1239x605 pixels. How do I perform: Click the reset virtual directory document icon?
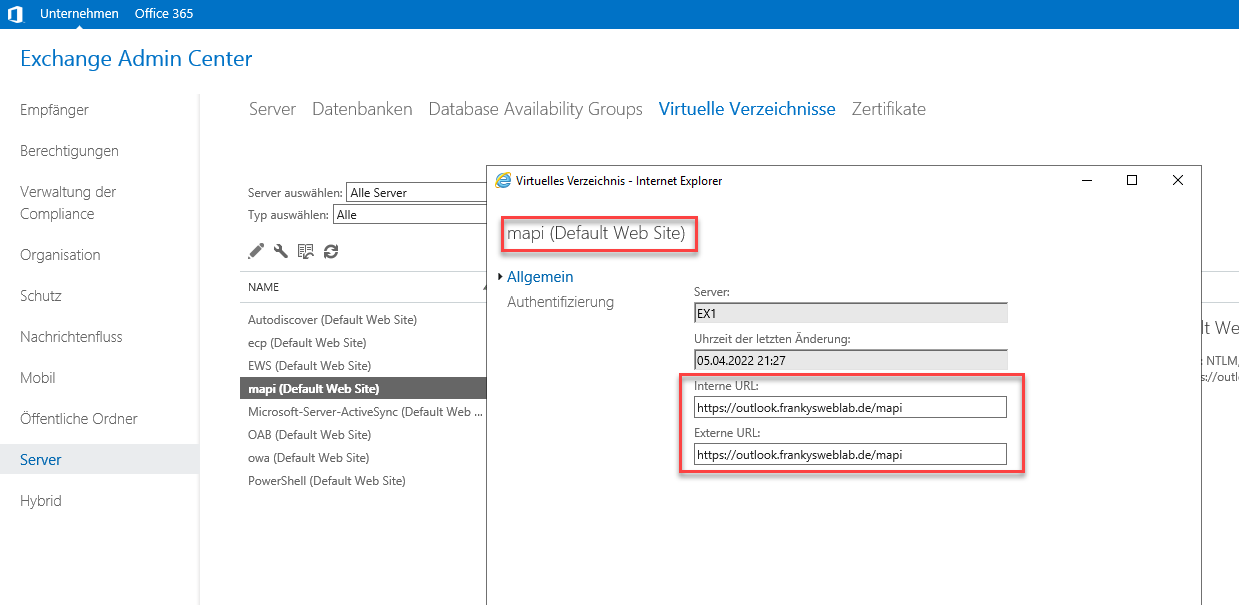[x=306, y=251]
